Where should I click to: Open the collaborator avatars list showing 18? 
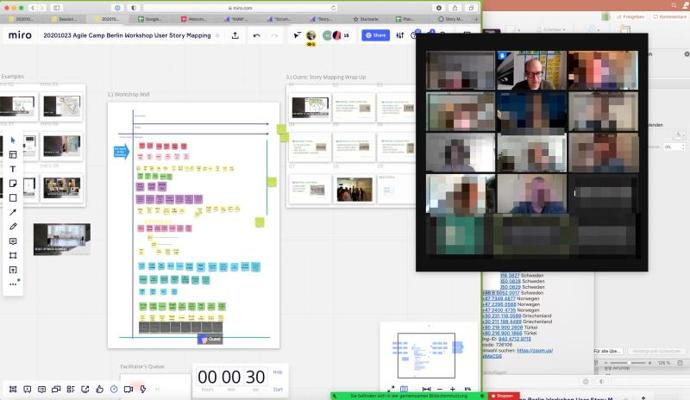click(x=337, y=36)
